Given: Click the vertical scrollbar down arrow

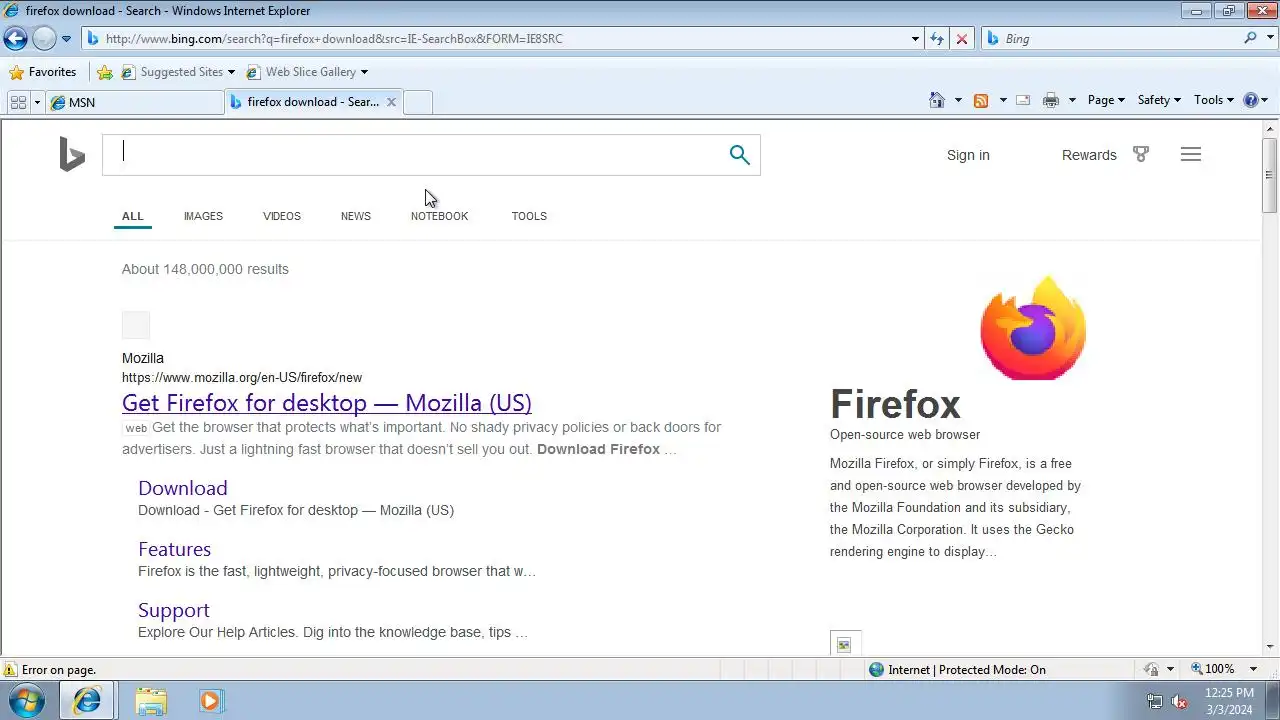Looking at the screenshot, I should [x=1270, y=647].
